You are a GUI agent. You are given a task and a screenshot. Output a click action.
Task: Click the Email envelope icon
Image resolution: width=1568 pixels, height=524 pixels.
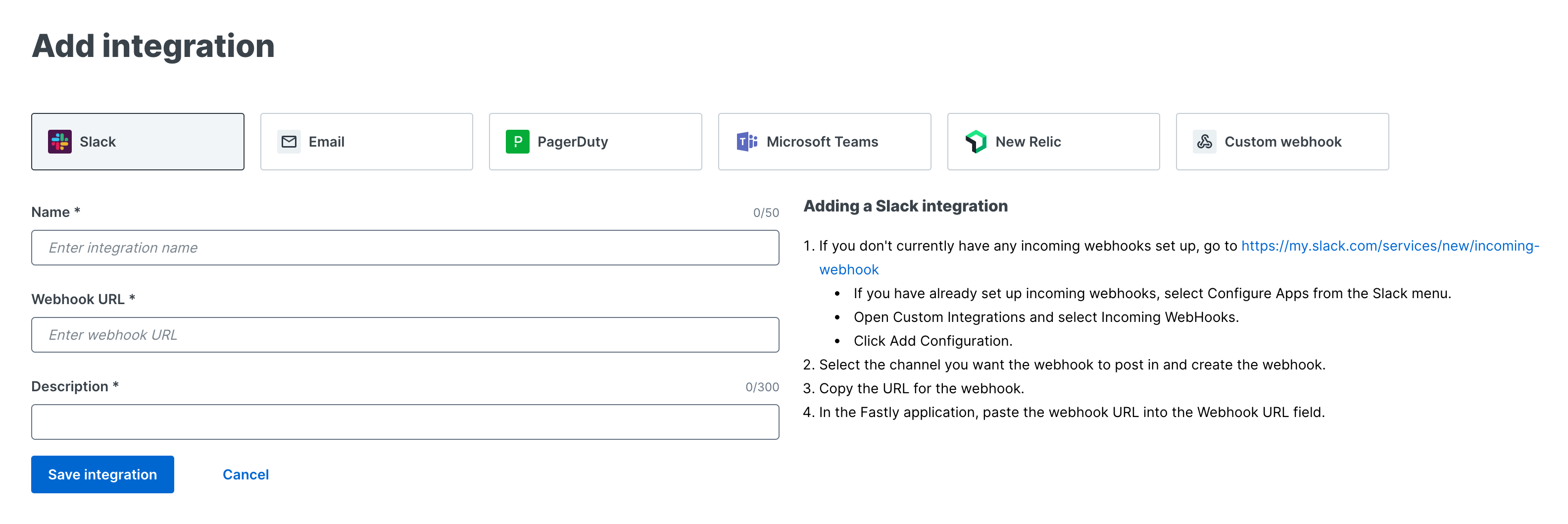tap(289, 141)
